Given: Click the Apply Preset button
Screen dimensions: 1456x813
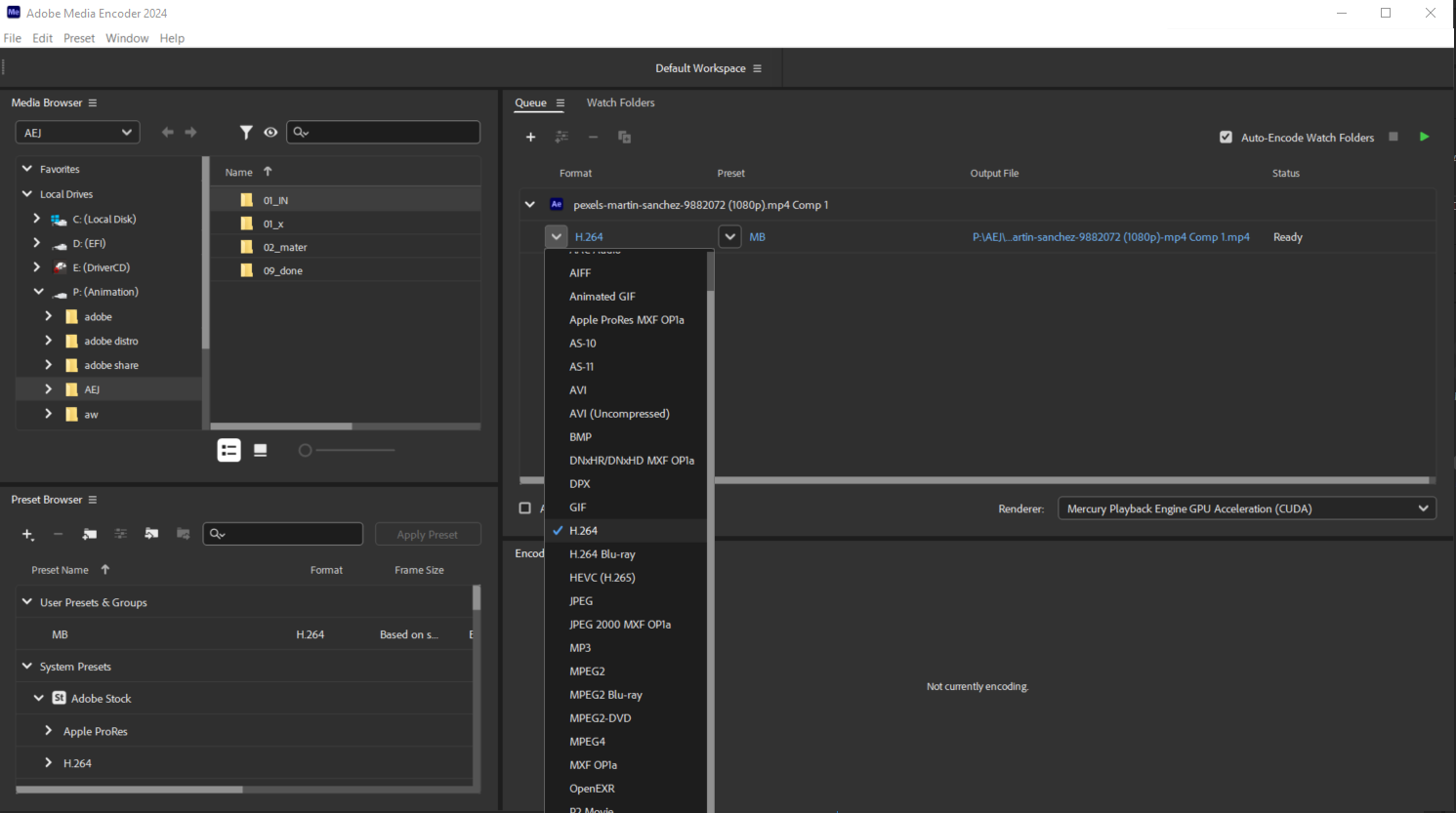Looking at the screenshot, I should (x=427, y=535).
